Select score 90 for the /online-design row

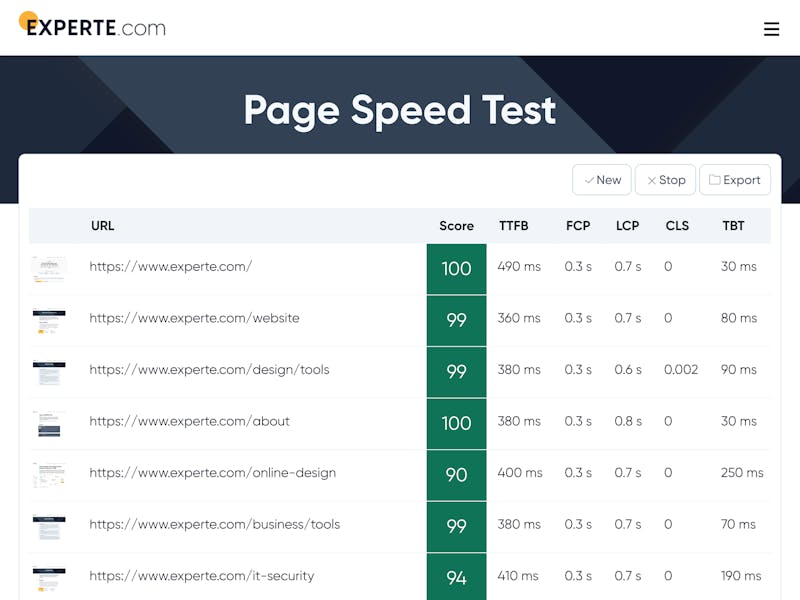pyautogui.click(x=457, y=475)
